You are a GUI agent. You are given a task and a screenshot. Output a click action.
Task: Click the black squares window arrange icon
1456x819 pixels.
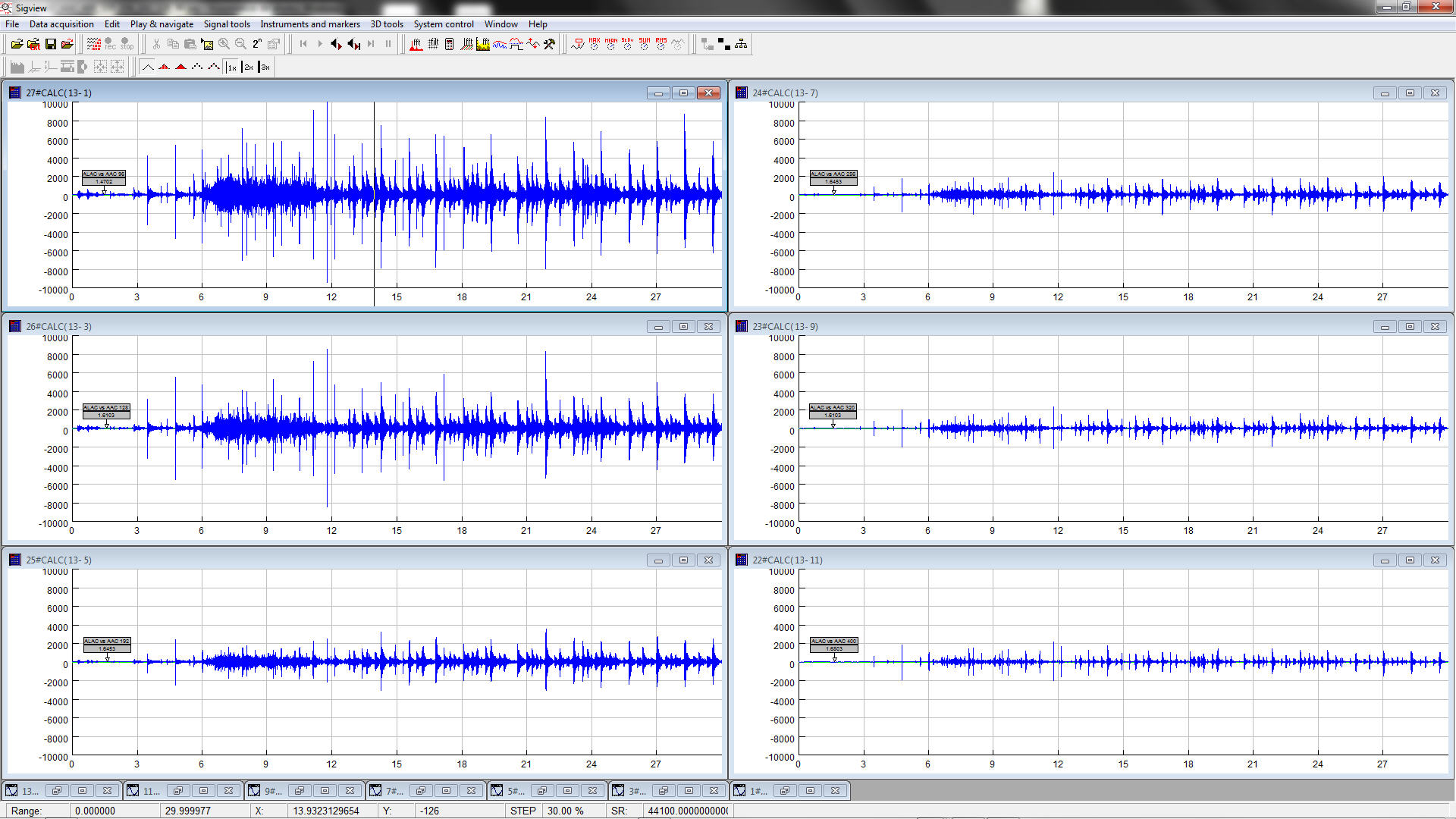723,44
